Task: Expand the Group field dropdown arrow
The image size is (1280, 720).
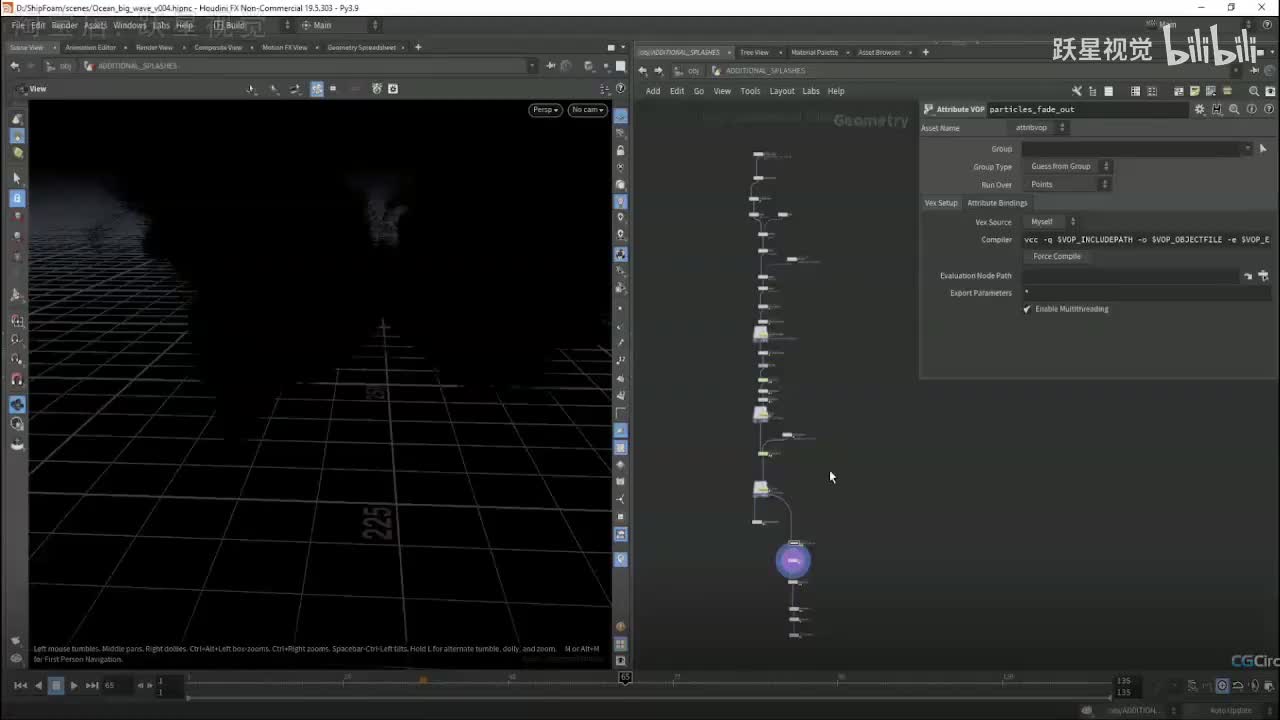Action: (x=1247, y=149)
